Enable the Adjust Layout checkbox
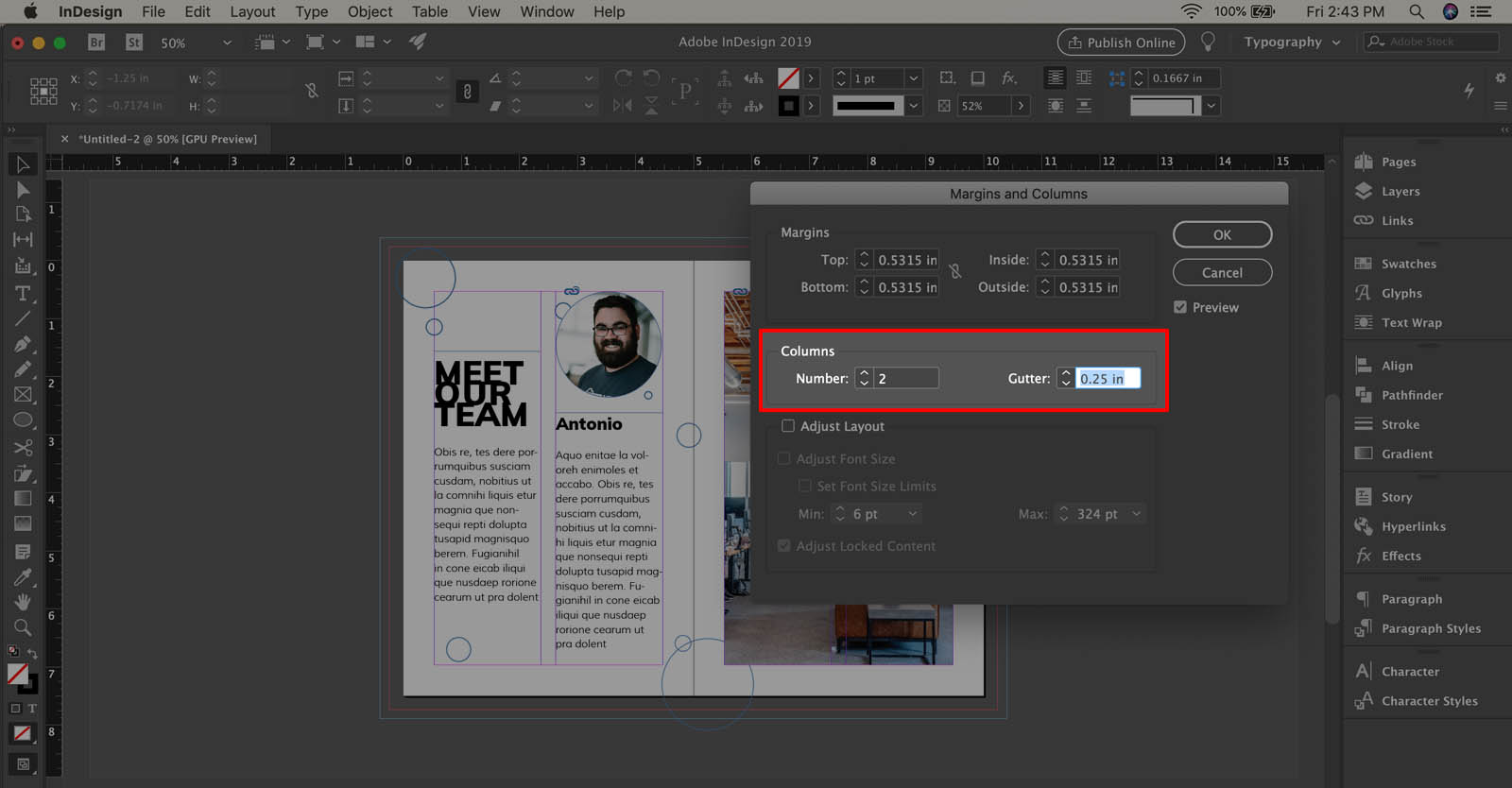Image resolution: width=1512 pixels, height=788 pixels. (x=788, y=426)
